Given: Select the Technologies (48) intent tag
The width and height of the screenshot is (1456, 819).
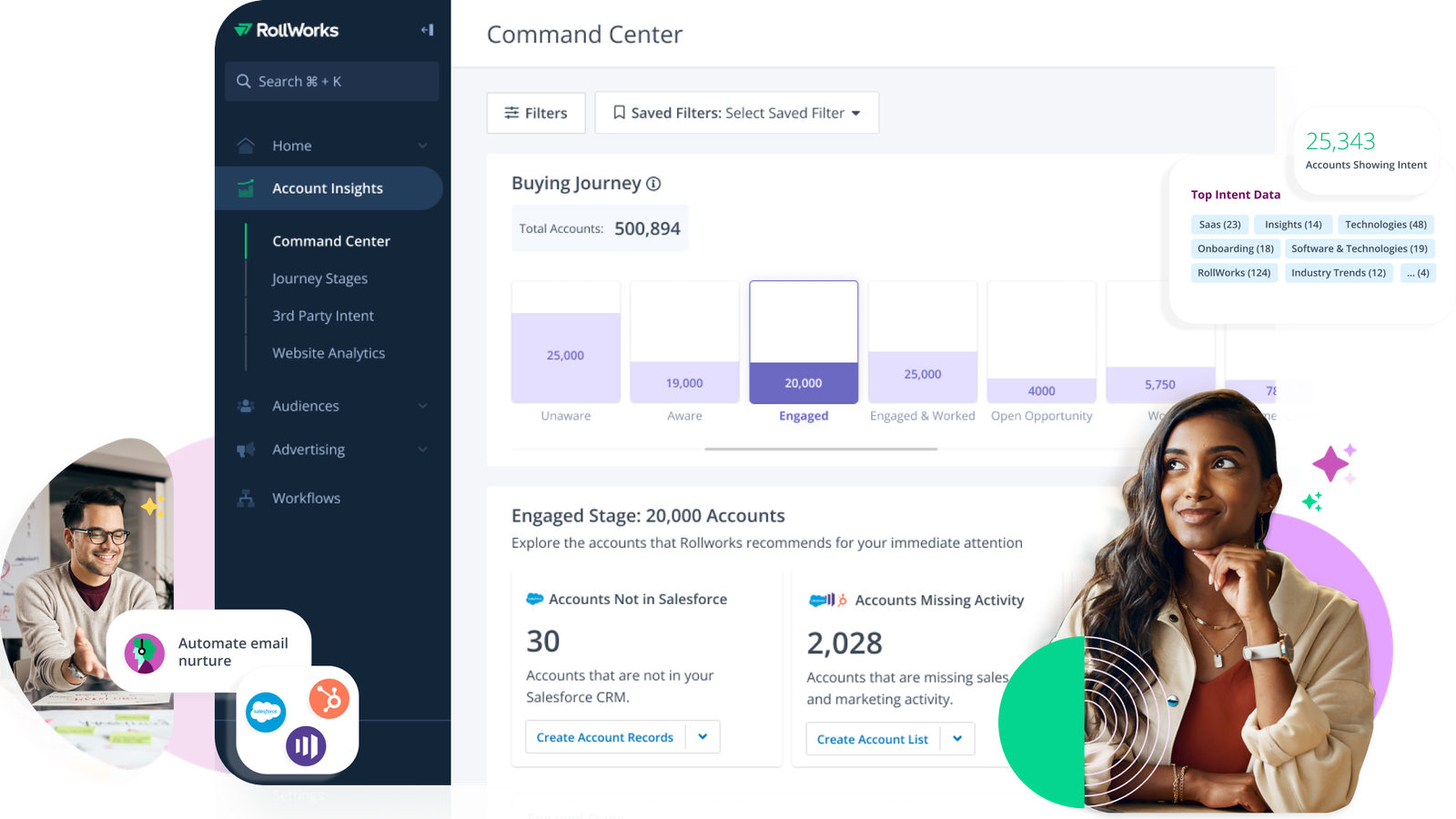Looking at the screenshot, I should pyautogui.click(x=1386, y=225).
